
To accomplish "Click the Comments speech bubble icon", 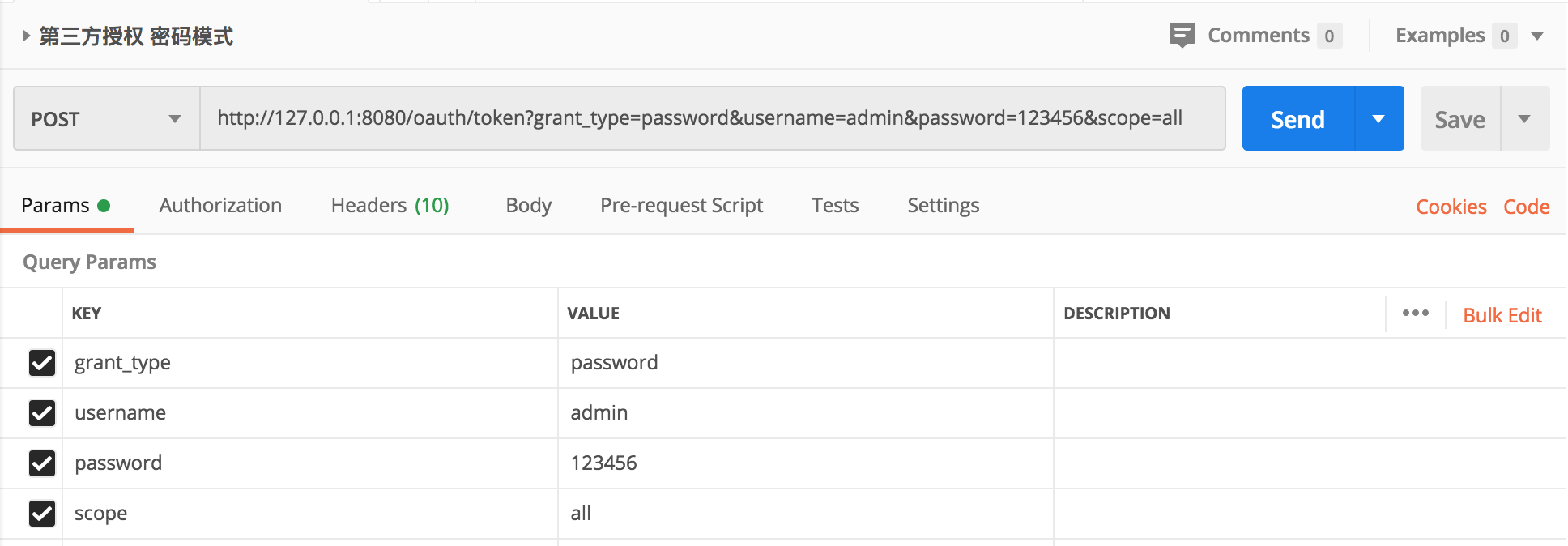I will pyautogui.click(x=1182, y=36).
